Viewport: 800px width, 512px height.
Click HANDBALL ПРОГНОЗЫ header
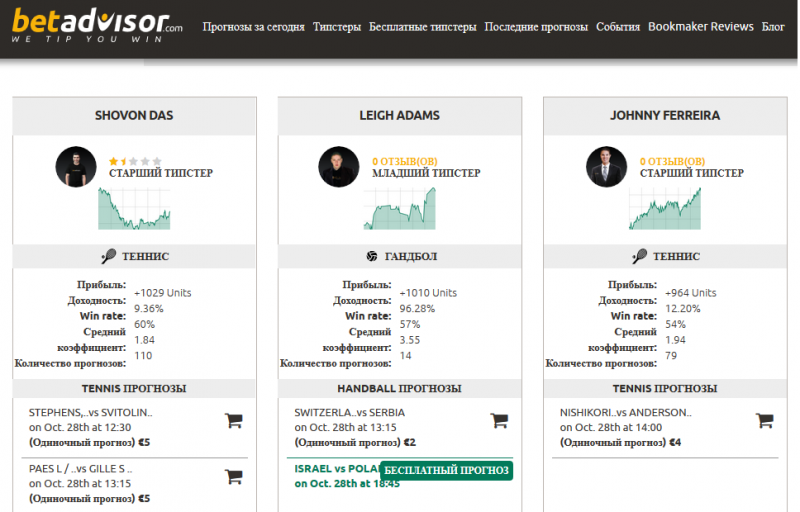[x=399, y=389]
